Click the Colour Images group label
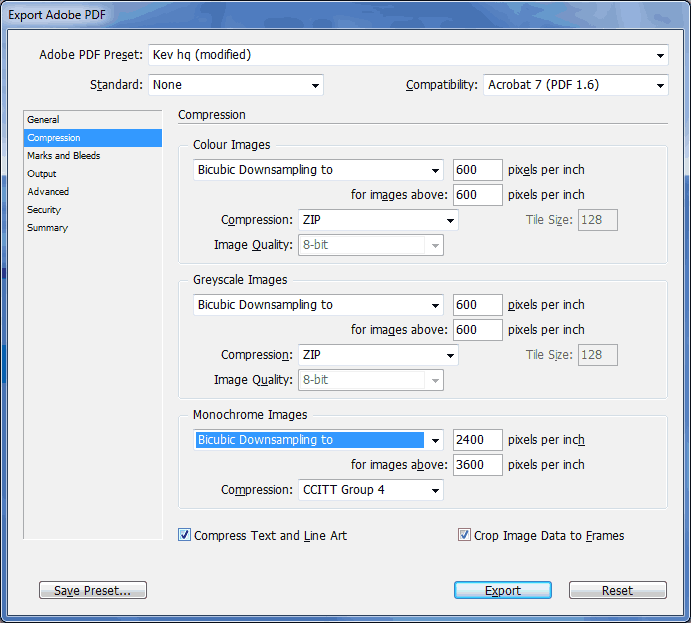This screenshot has width=691, height=623. [x=231, y=145]
